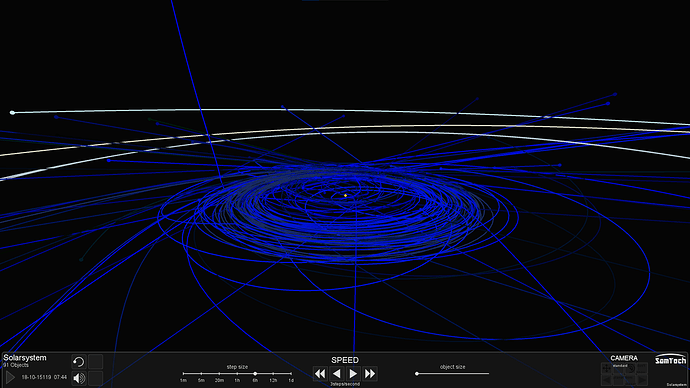Click the fast forward speed button

pyautogui.click(x=370, y=374)
